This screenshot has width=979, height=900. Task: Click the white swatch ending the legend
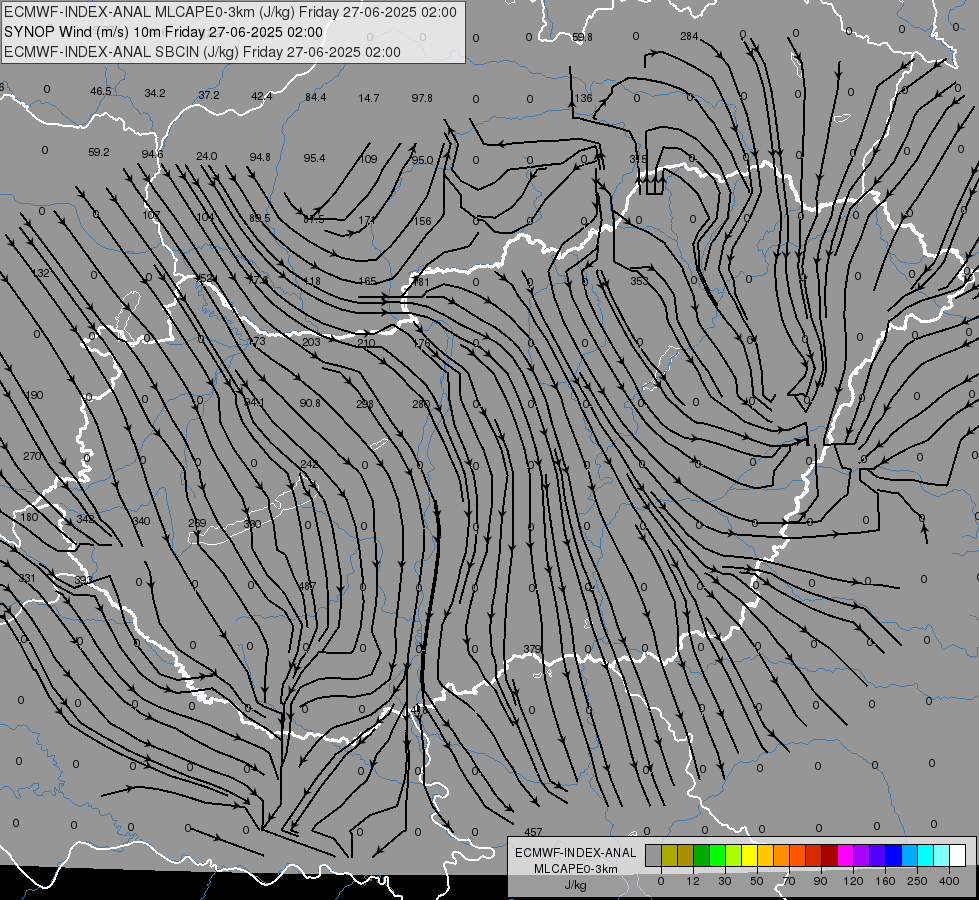(958, 855)
